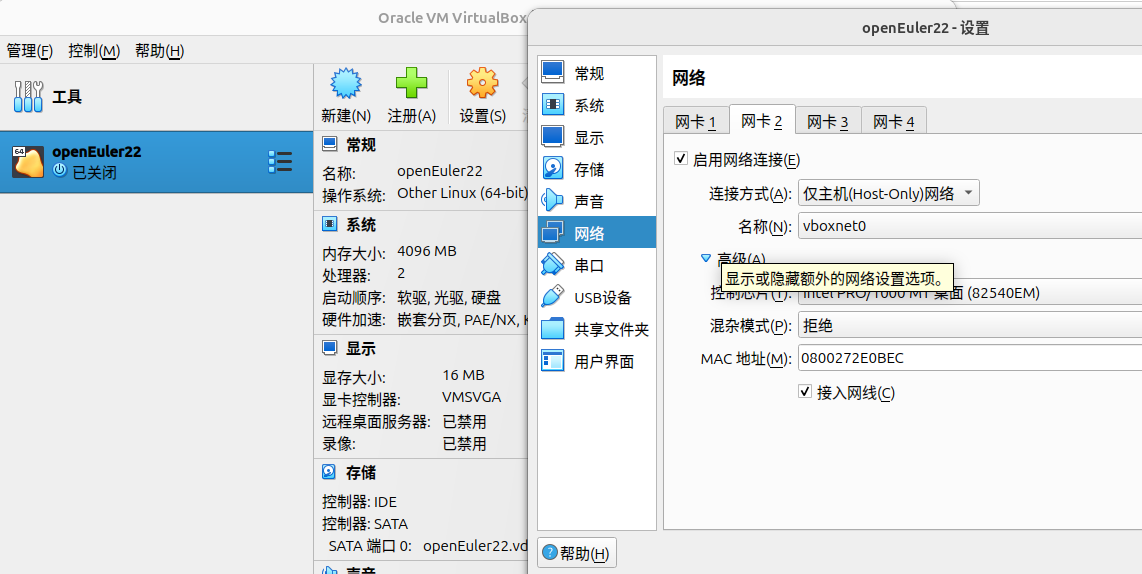Select 声音 category in settings sidebar
The height and width of the screenshot is (574, 1142).
596,201
